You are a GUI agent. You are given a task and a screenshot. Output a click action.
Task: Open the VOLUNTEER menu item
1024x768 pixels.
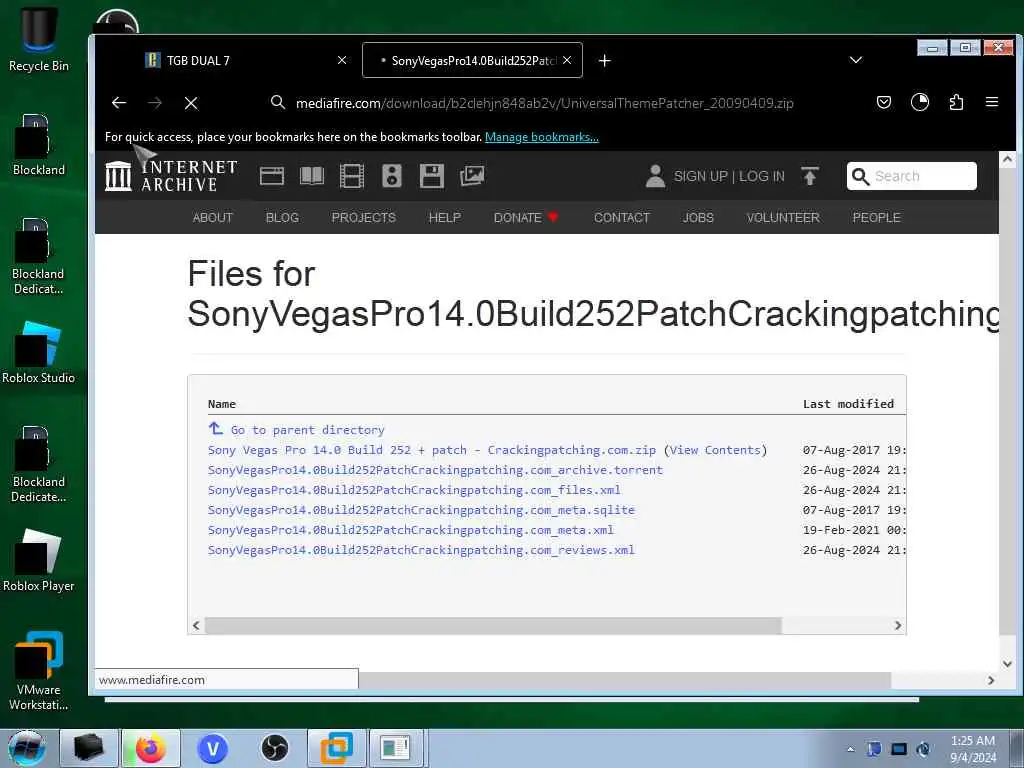[783, 217]
